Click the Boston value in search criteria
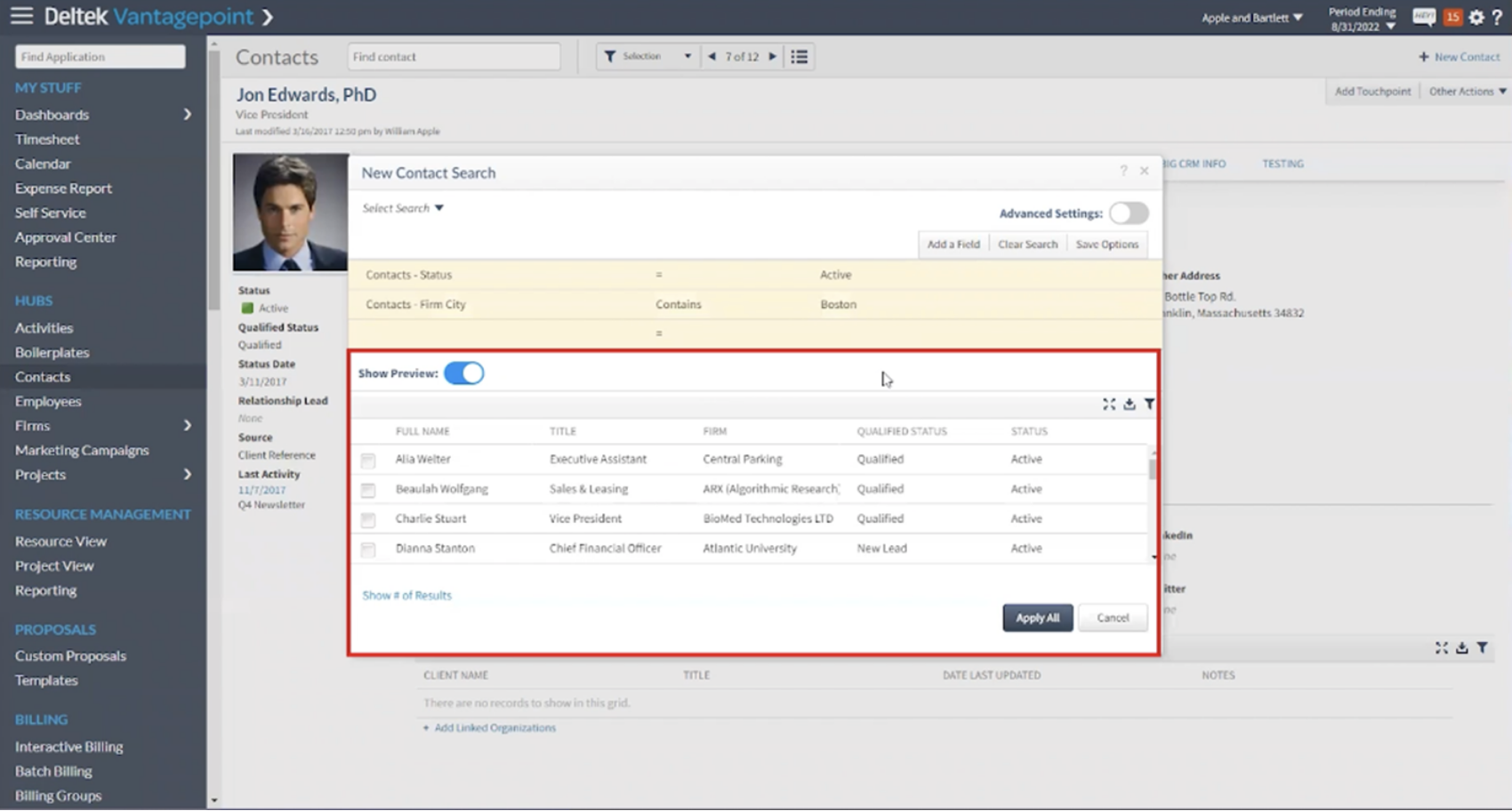Viewport: 1512px width, 811px height. [x=838, y=304]
